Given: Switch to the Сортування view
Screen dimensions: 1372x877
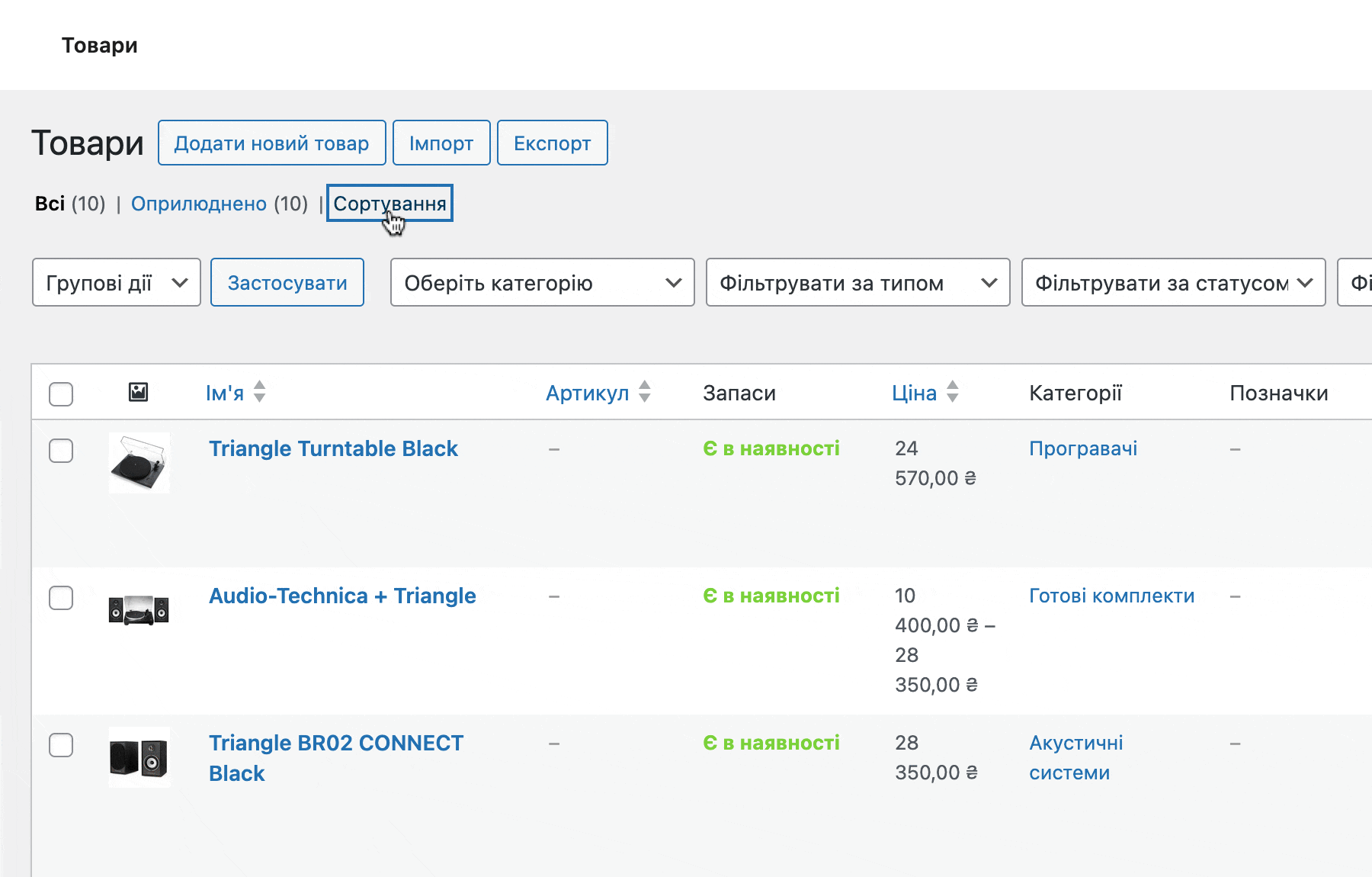Looking at the screenshot, I should pos(389,204).
